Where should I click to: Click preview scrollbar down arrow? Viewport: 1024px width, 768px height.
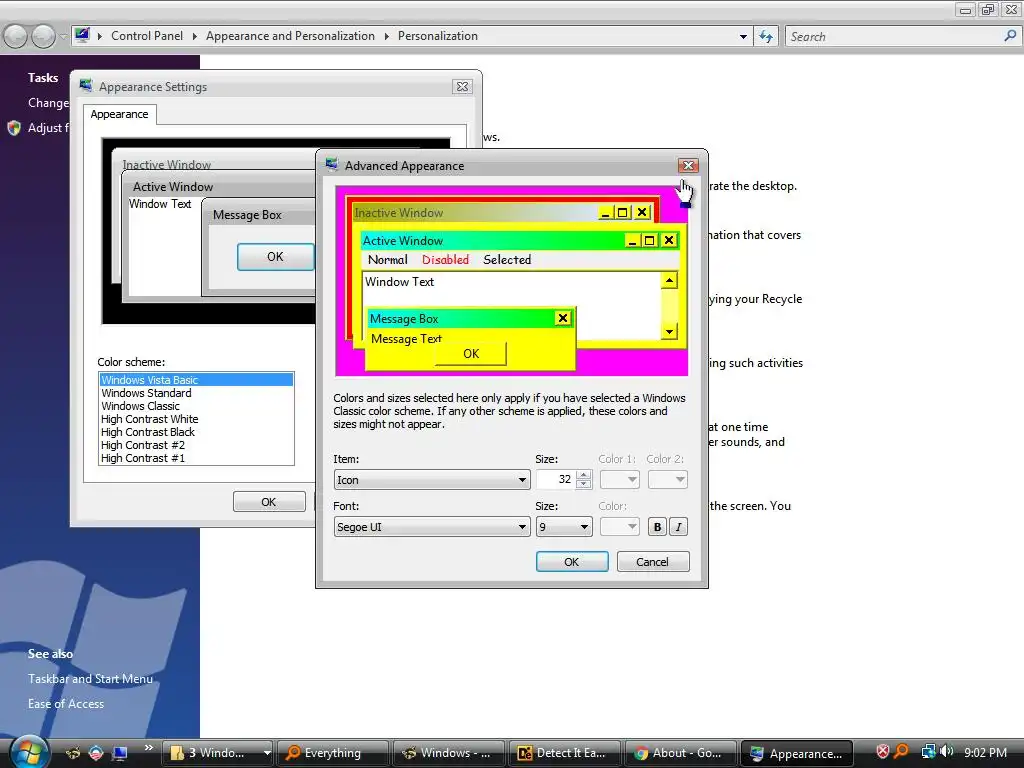[669, 332]
